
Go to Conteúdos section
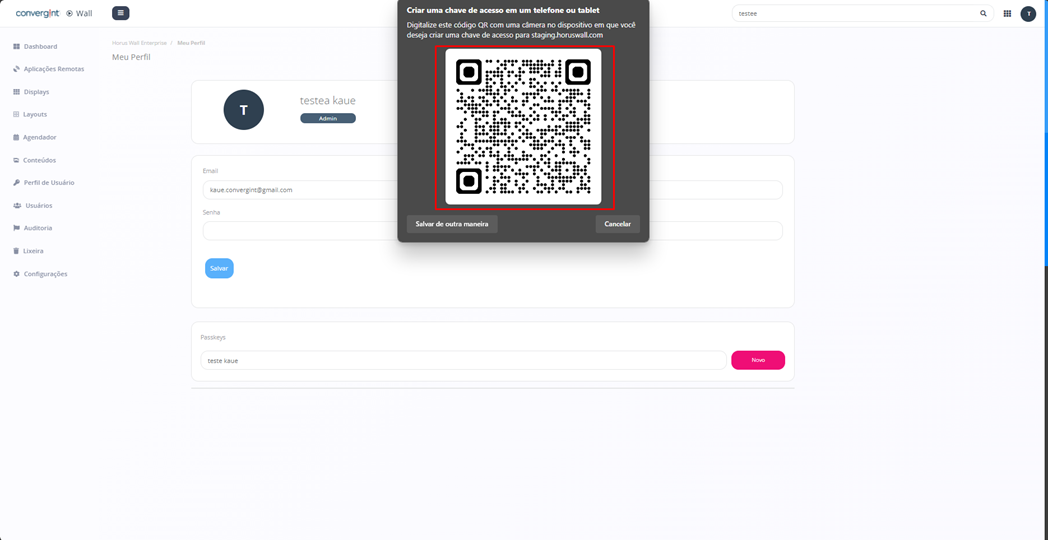tap(34, 160)
